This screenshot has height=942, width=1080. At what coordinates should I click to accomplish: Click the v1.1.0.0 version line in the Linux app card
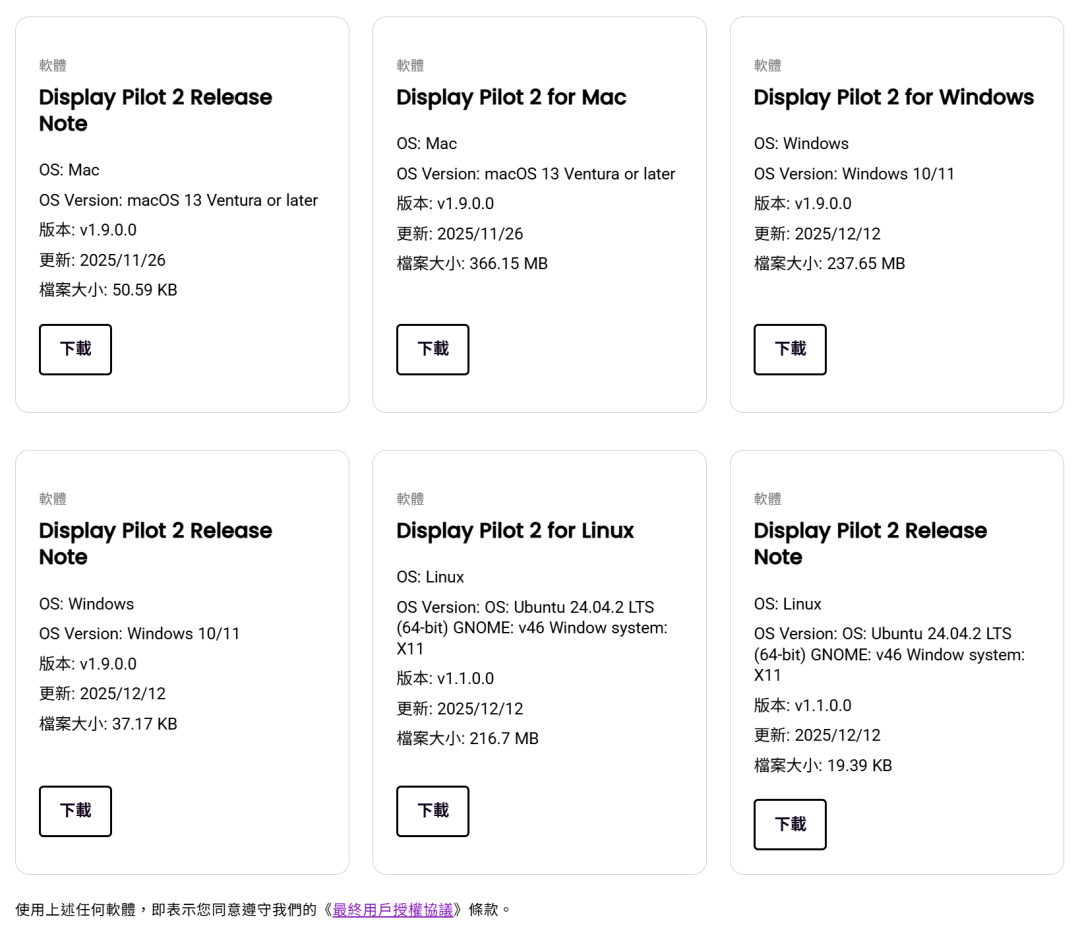[x=445, y=679]
